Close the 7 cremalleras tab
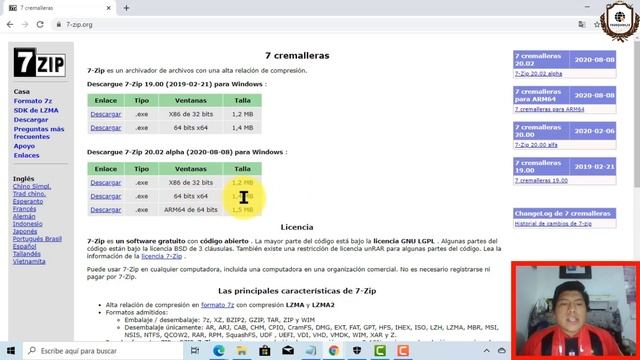The height and width of the screenshot is (360, 640). (x=109, y=8)
